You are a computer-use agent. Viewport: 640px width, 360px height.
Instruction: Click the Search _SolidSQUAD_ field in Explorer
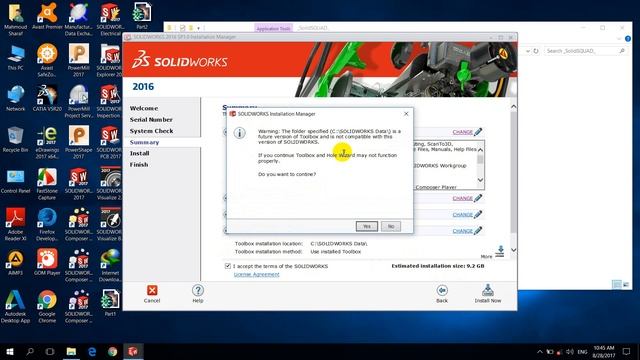585,51
